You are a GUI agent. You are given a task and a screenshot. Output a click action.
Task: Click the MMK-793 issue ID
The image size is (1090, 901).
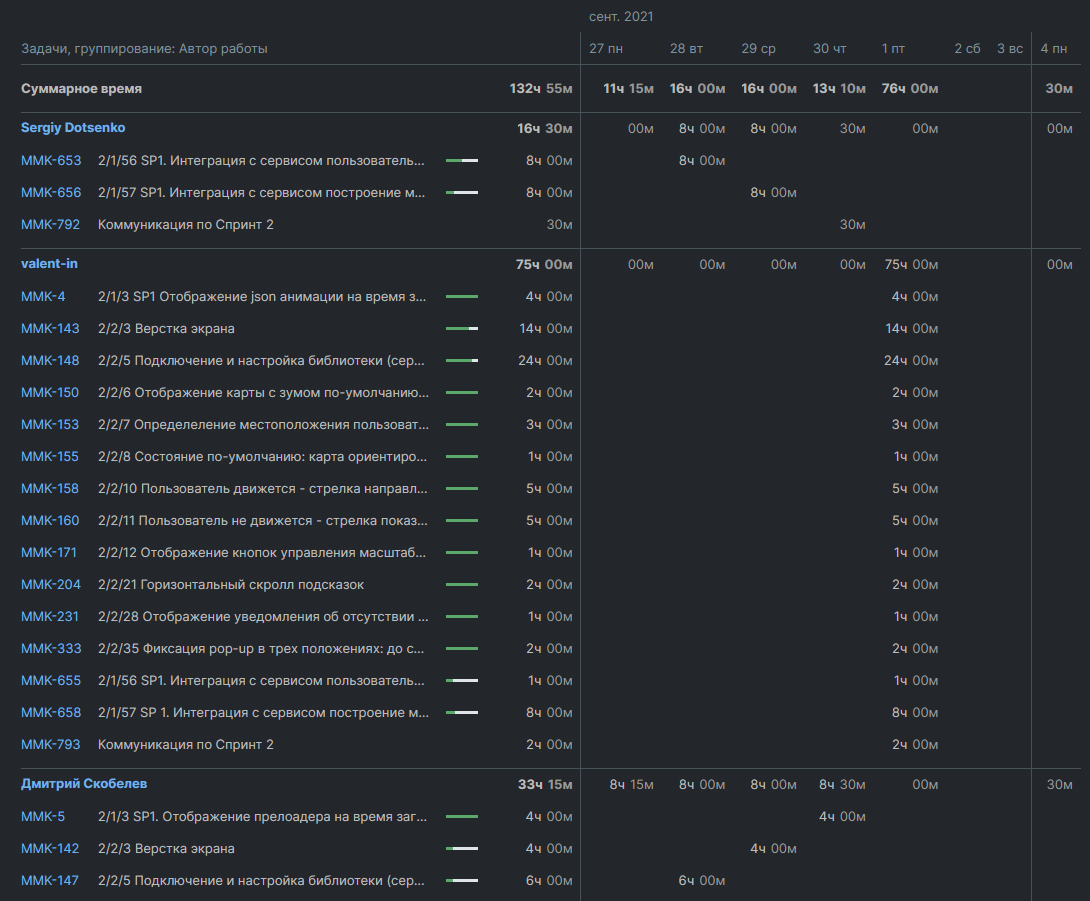pos(50,745)
